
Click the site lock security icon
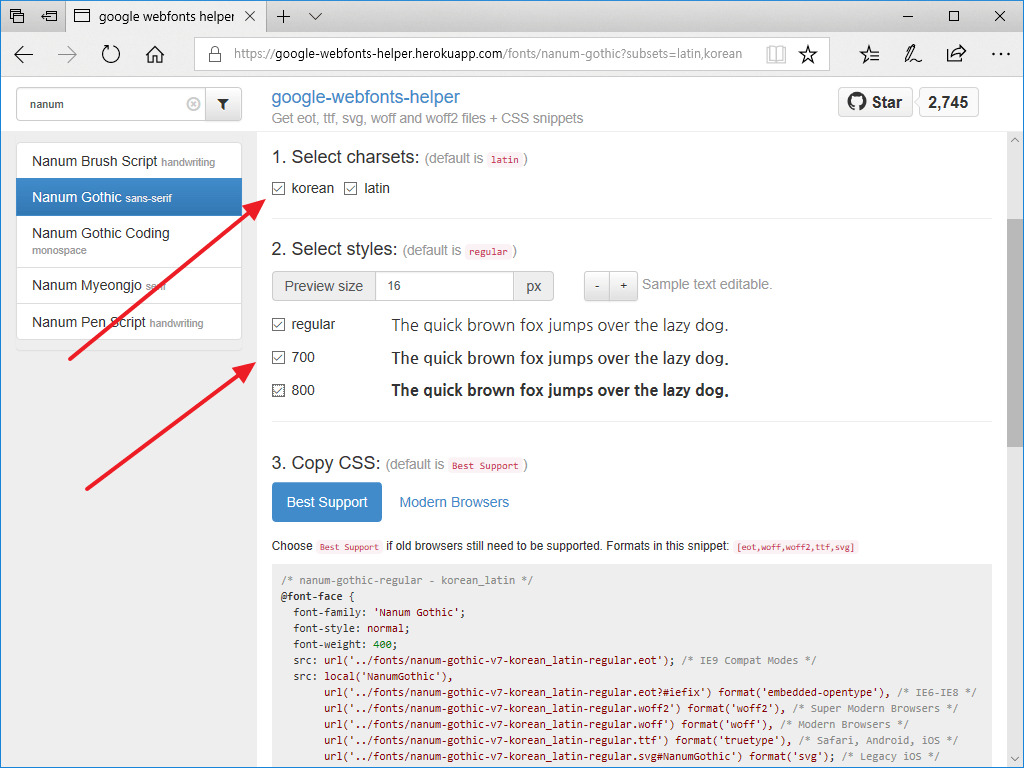click(x=215, y=54)
